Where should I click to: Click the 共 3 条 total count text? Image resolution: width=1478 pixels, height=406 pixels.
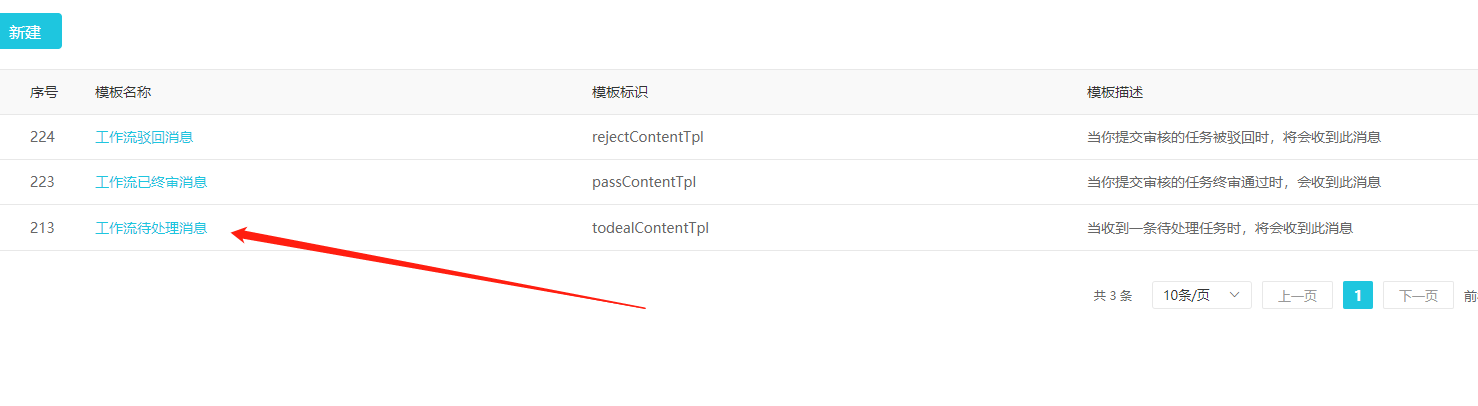(x=1112, y=296)
